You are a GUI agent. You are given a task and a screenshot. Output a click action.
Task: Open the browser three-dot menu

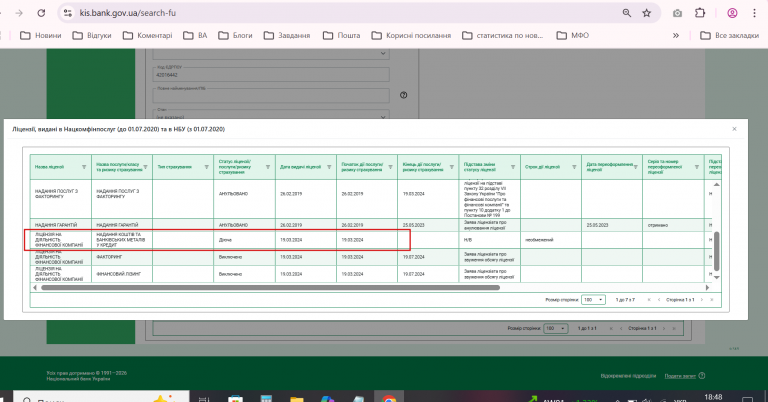(x=754, y=13)
